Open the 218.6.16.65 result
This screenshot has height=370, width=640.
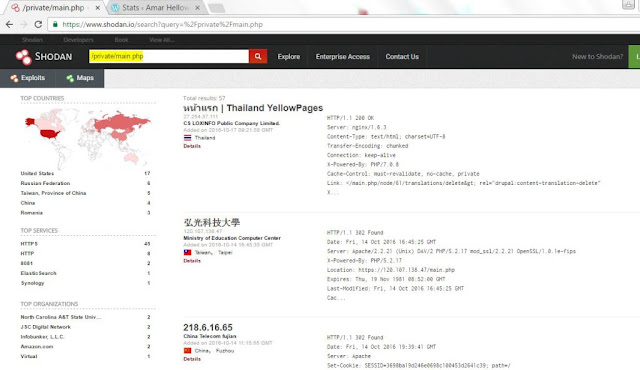point(208,328)
